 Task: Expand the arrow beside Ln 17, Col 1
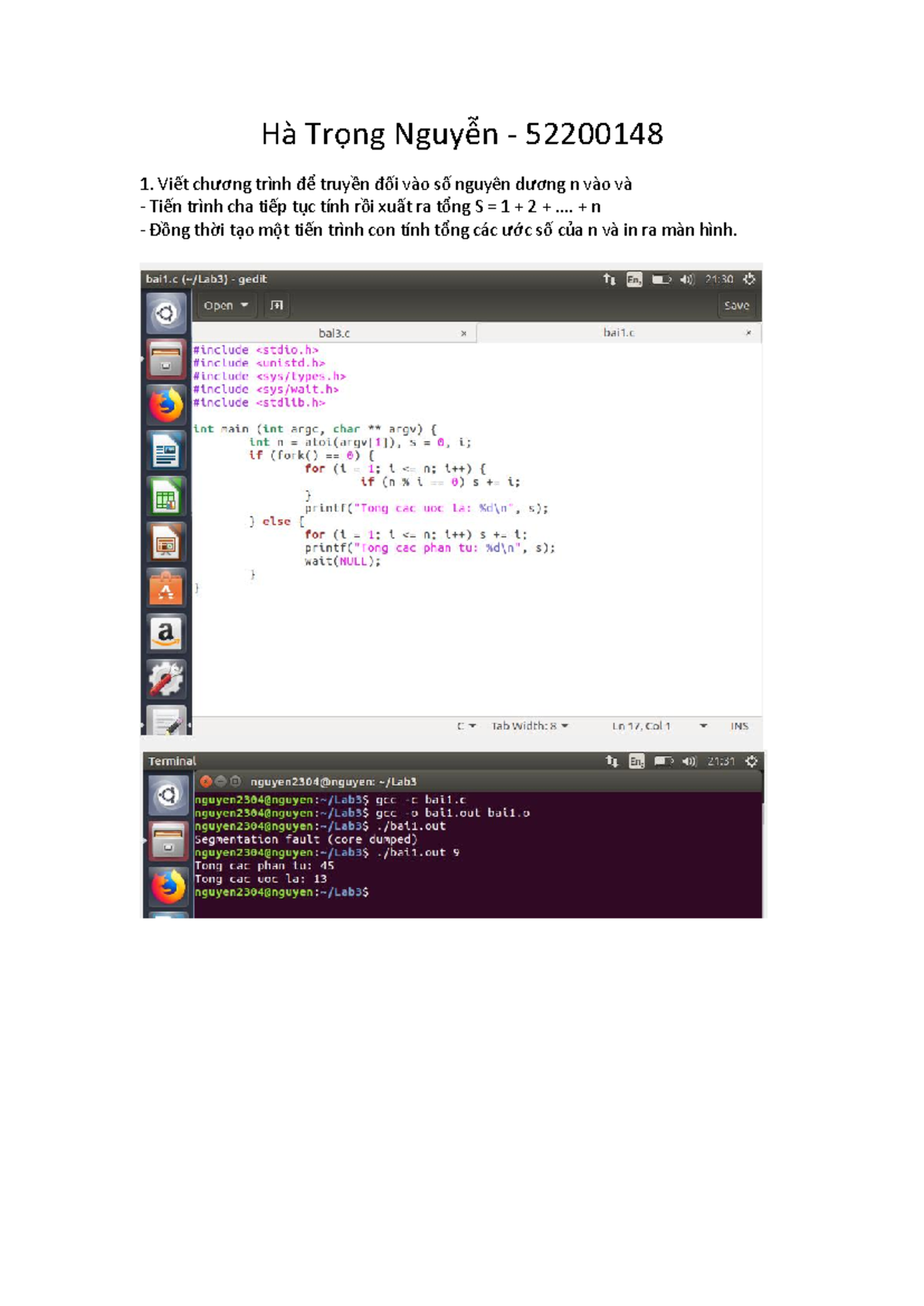coord(703,726)
